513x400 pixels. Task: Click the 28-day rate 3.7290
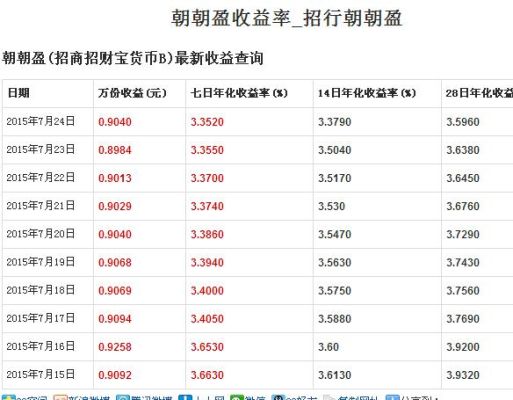tap(463, 235)
